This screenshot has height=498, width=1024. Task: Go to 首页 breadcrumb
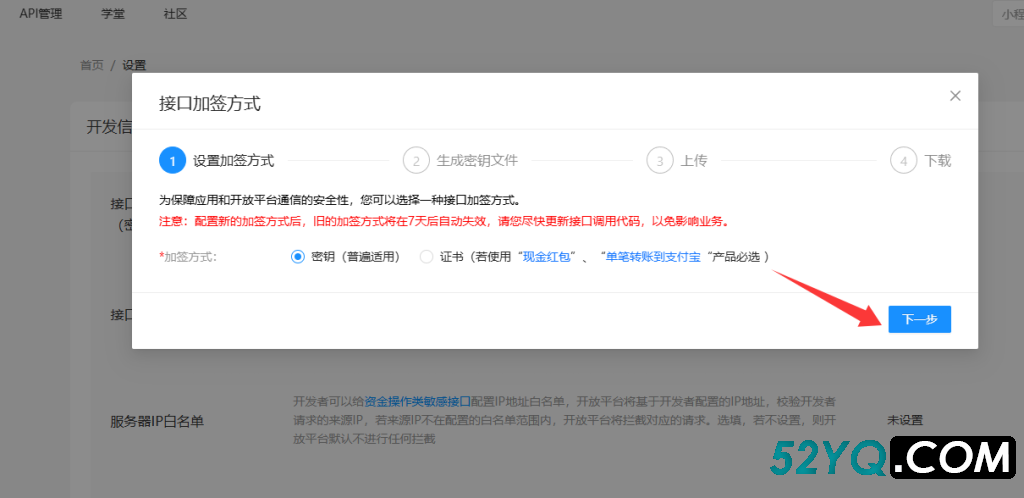click(x=92, y=65)
